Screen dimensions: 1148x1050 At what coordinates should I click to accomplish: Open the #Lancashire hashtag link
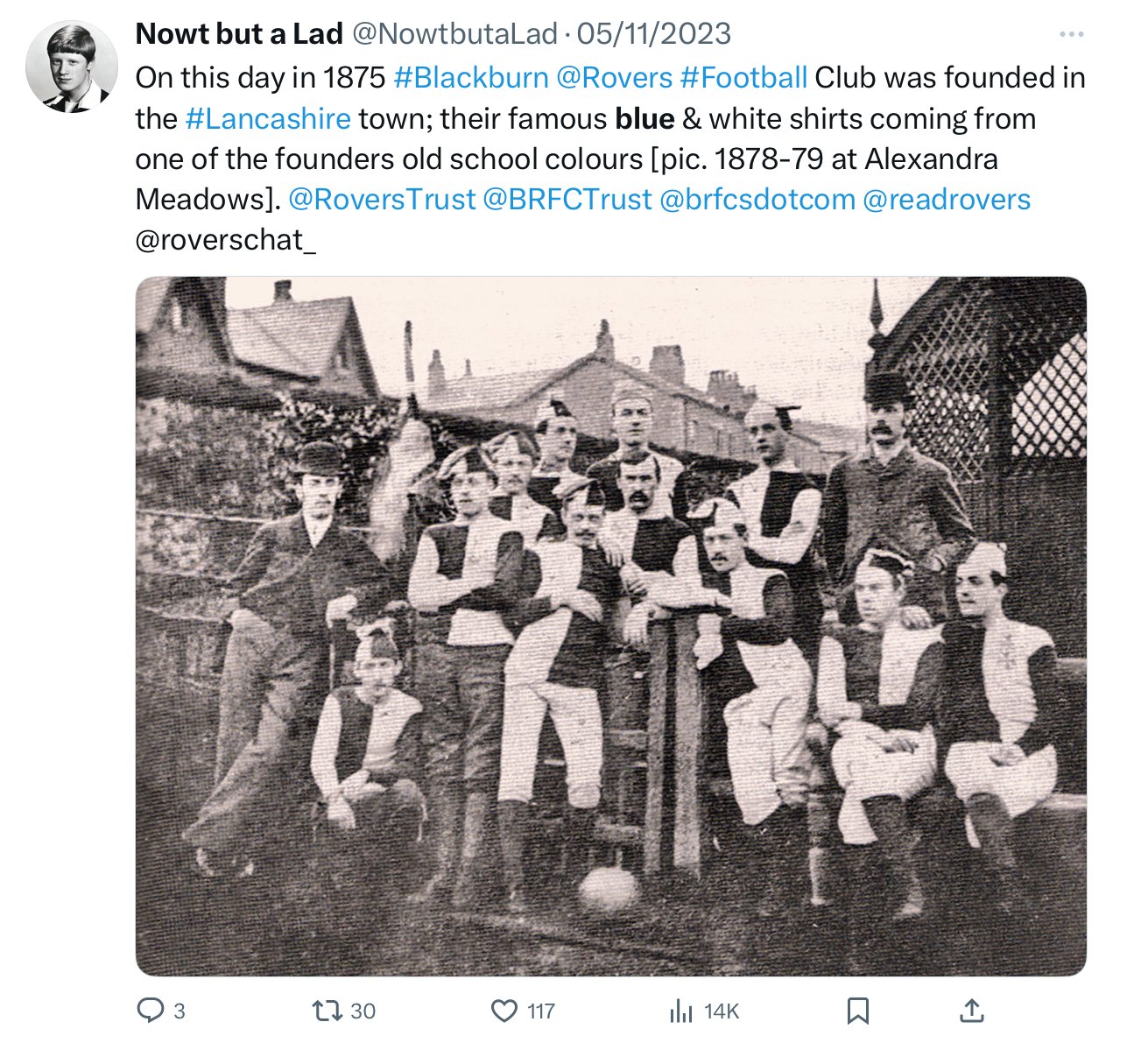pyautogui.click(x=269, y=118)
